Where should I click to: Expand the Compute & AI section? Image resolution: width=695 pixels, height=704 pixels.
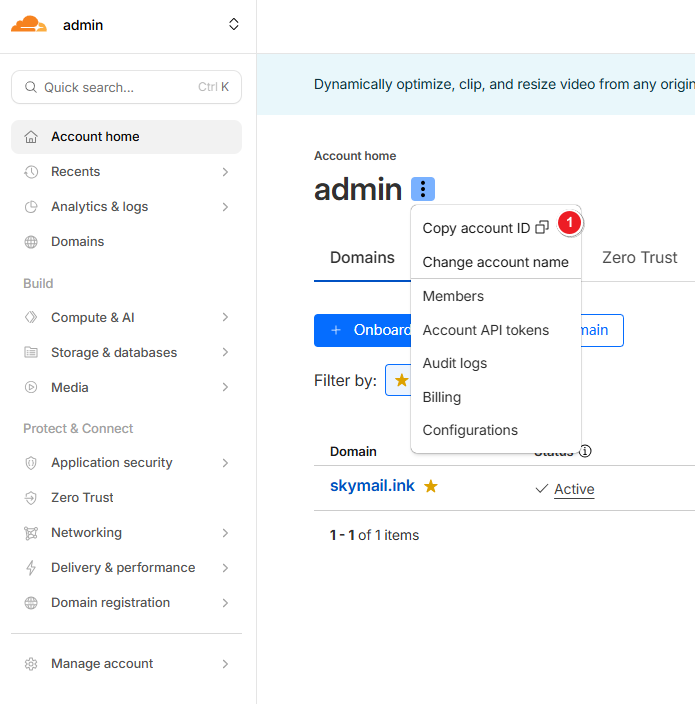coord(225,318)
